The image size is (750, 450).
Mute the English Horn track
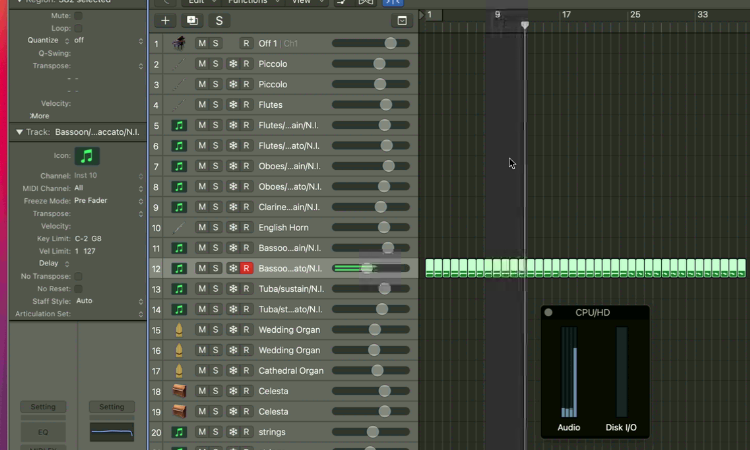[x=202, y=227]
